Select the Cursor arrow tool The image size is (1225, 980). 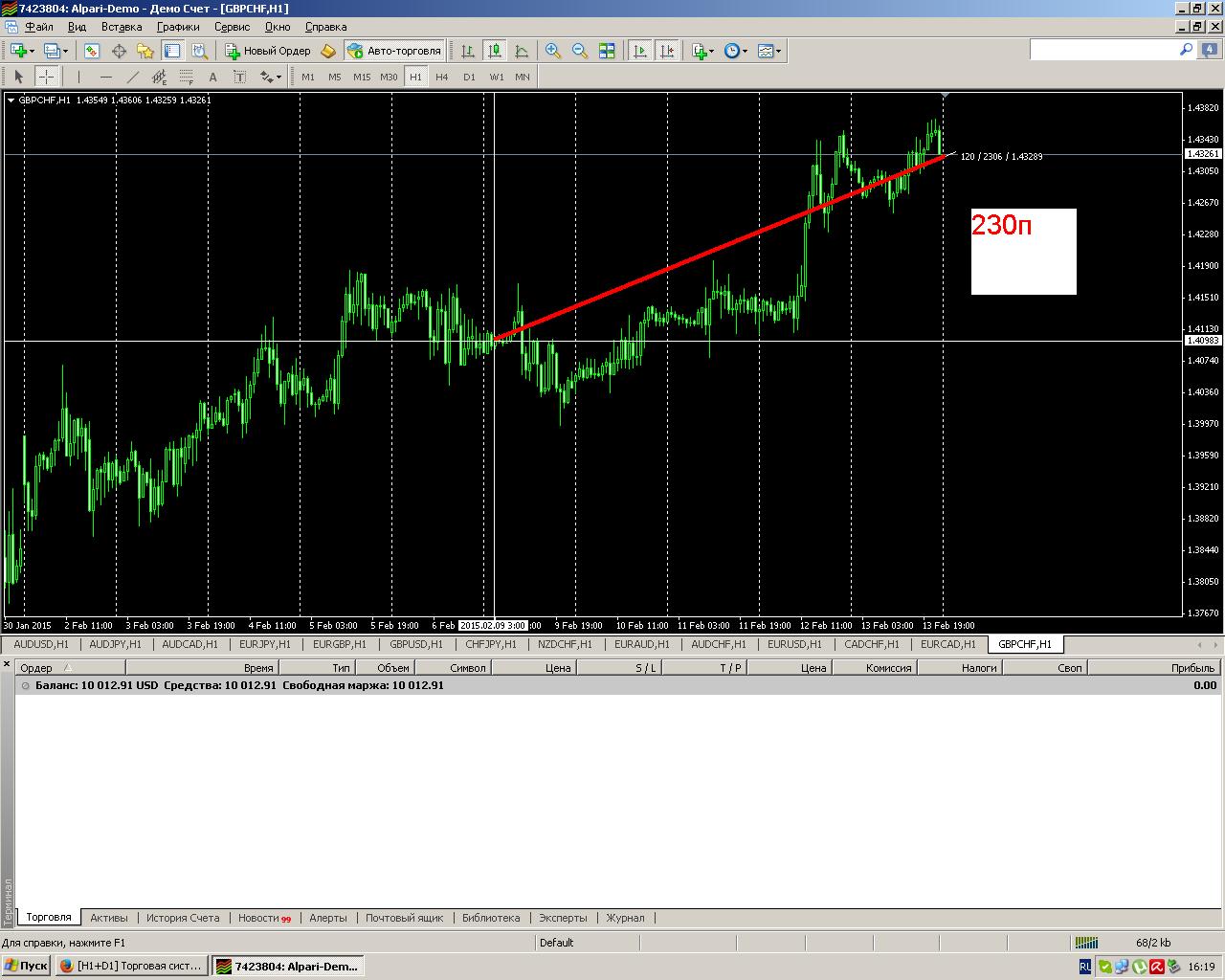[18, 77]
